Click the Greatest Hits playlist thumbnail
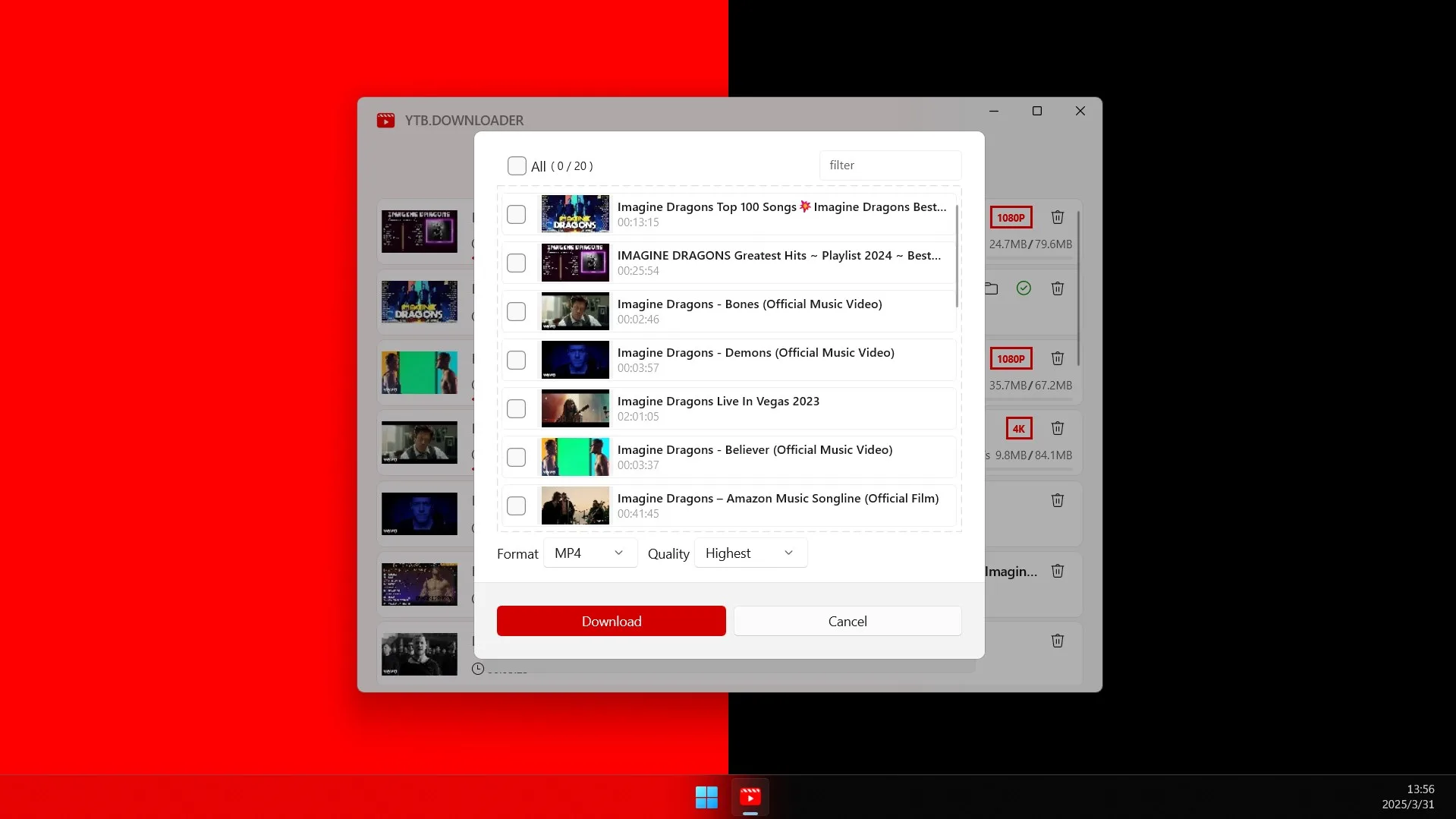The height and width of the screenshot is (819, 1456). [x=575, y=263]
